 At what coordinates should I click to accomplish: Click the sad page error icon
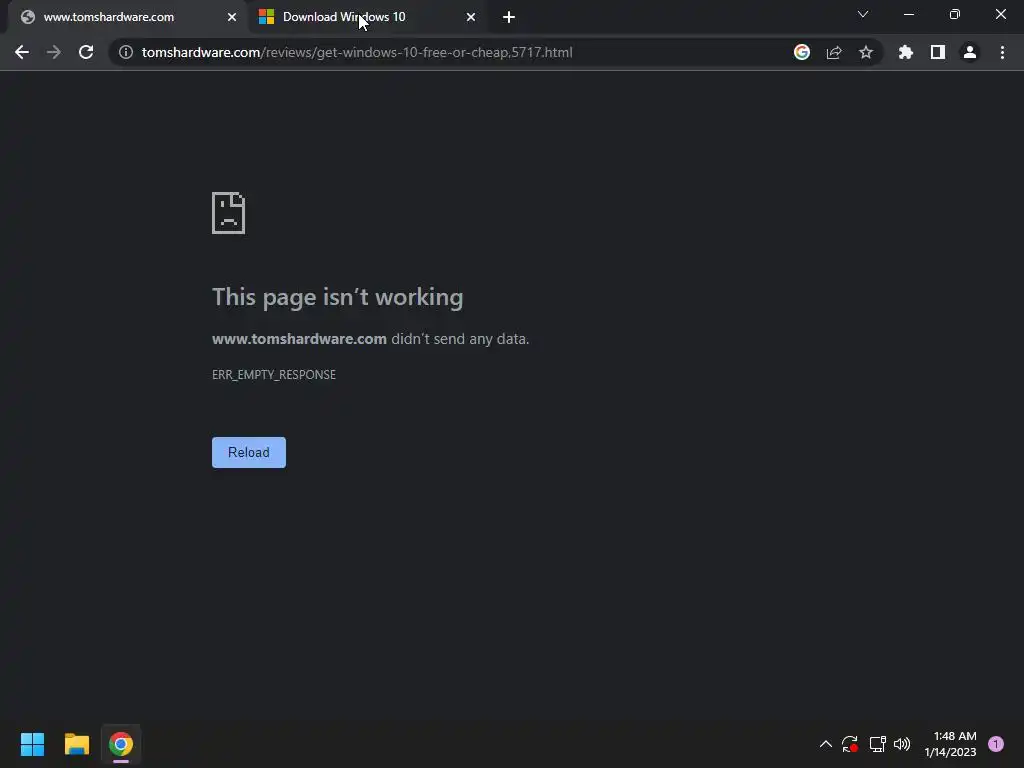229,213
